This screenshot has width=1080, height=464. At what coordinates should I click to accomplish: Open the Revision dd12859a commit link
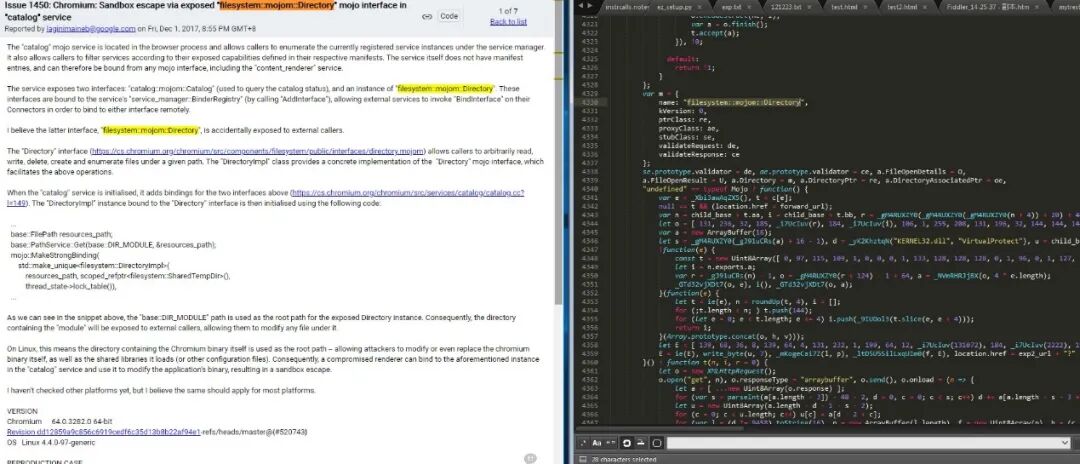point(103,432)
